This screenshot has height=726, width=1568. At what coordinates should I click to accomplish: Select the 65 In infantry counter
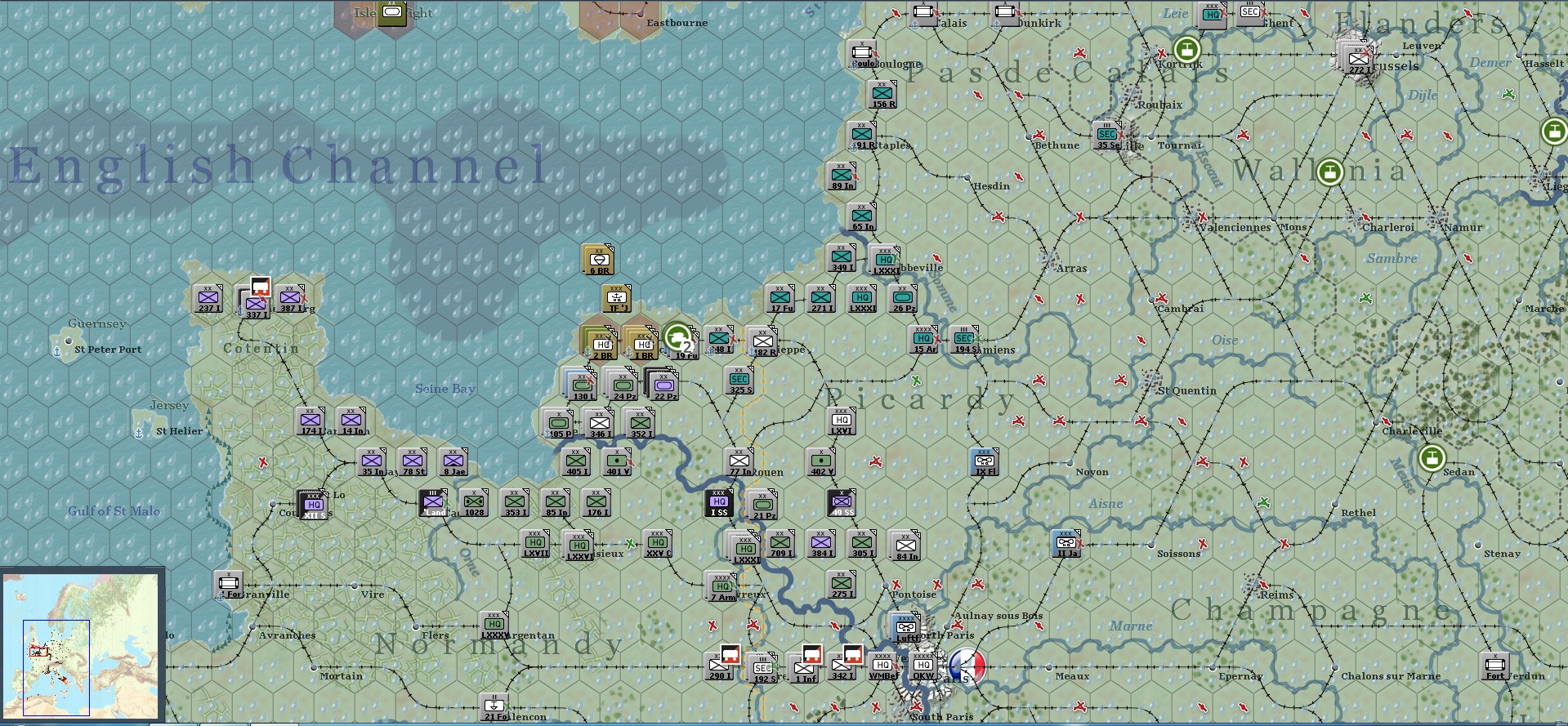tap(862, 216)
